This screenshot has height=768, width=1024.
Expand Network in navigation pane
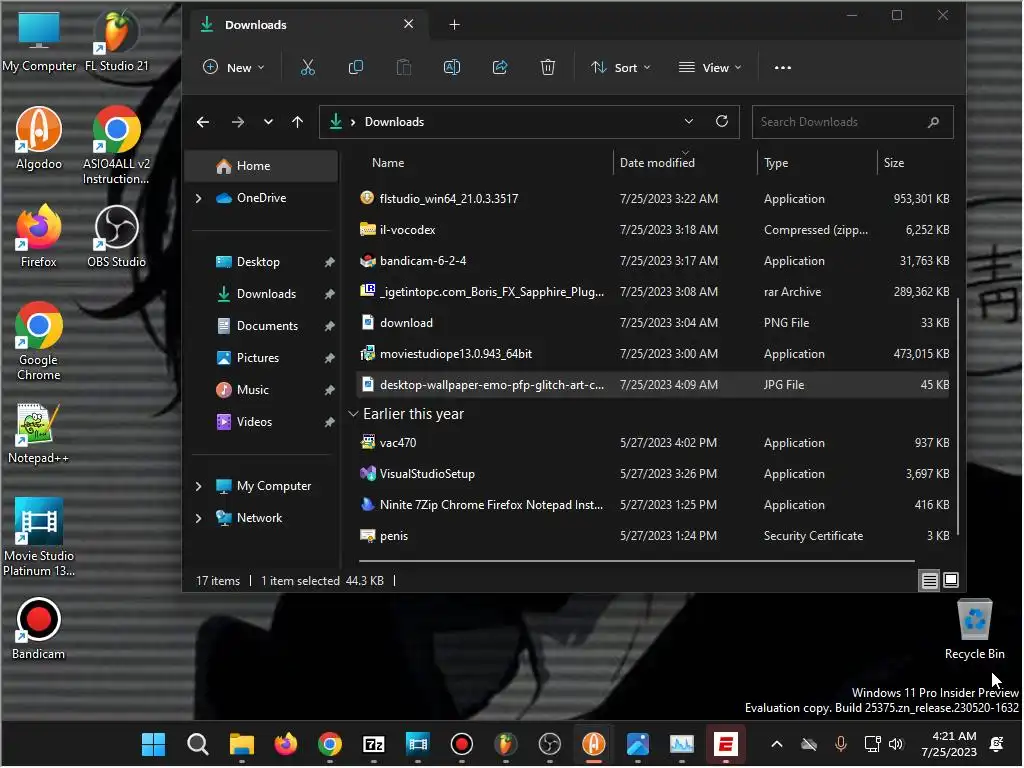[199, 518]
